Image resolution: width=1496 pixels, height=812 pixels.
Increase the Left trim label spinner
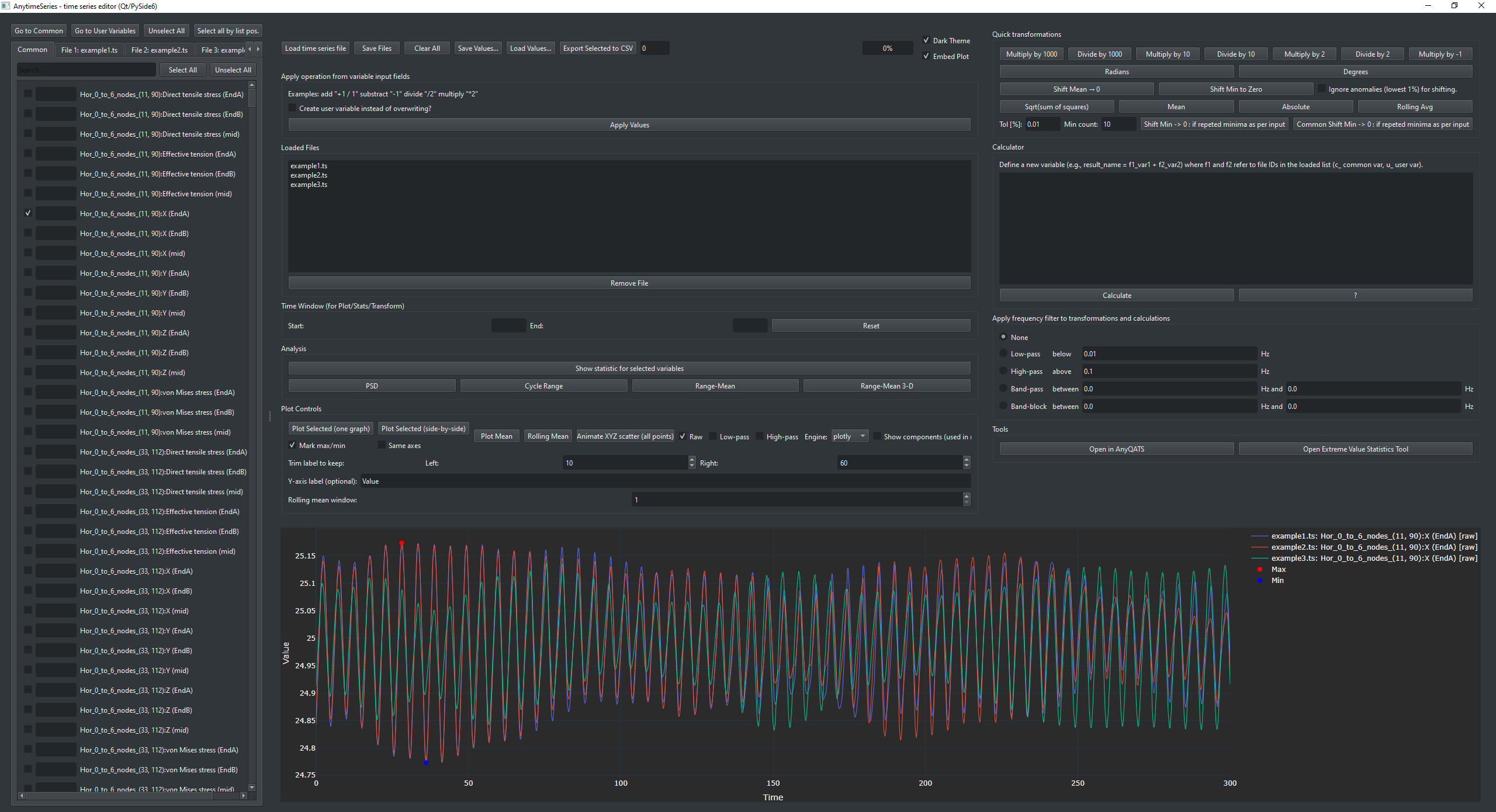pos(692,460)
